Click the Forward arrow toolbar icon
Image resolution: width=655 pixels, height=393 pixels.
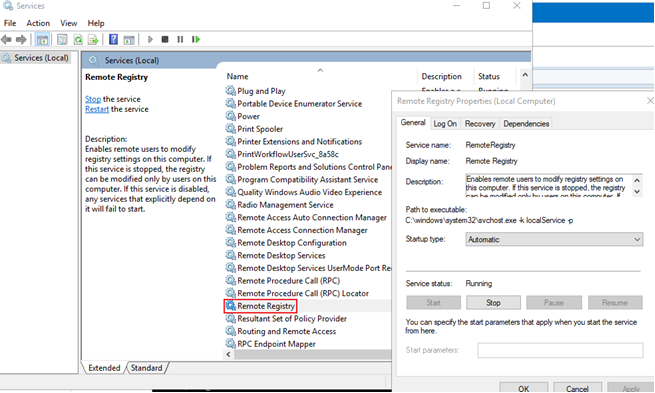[x=21, y=40]
